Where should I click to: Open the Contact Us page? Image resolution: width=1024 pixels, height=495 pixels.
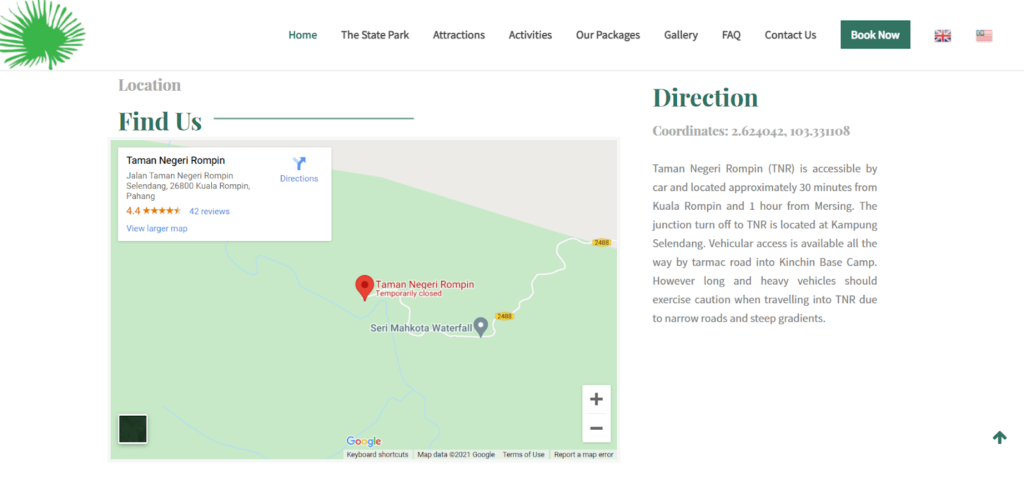click(790, 35)
